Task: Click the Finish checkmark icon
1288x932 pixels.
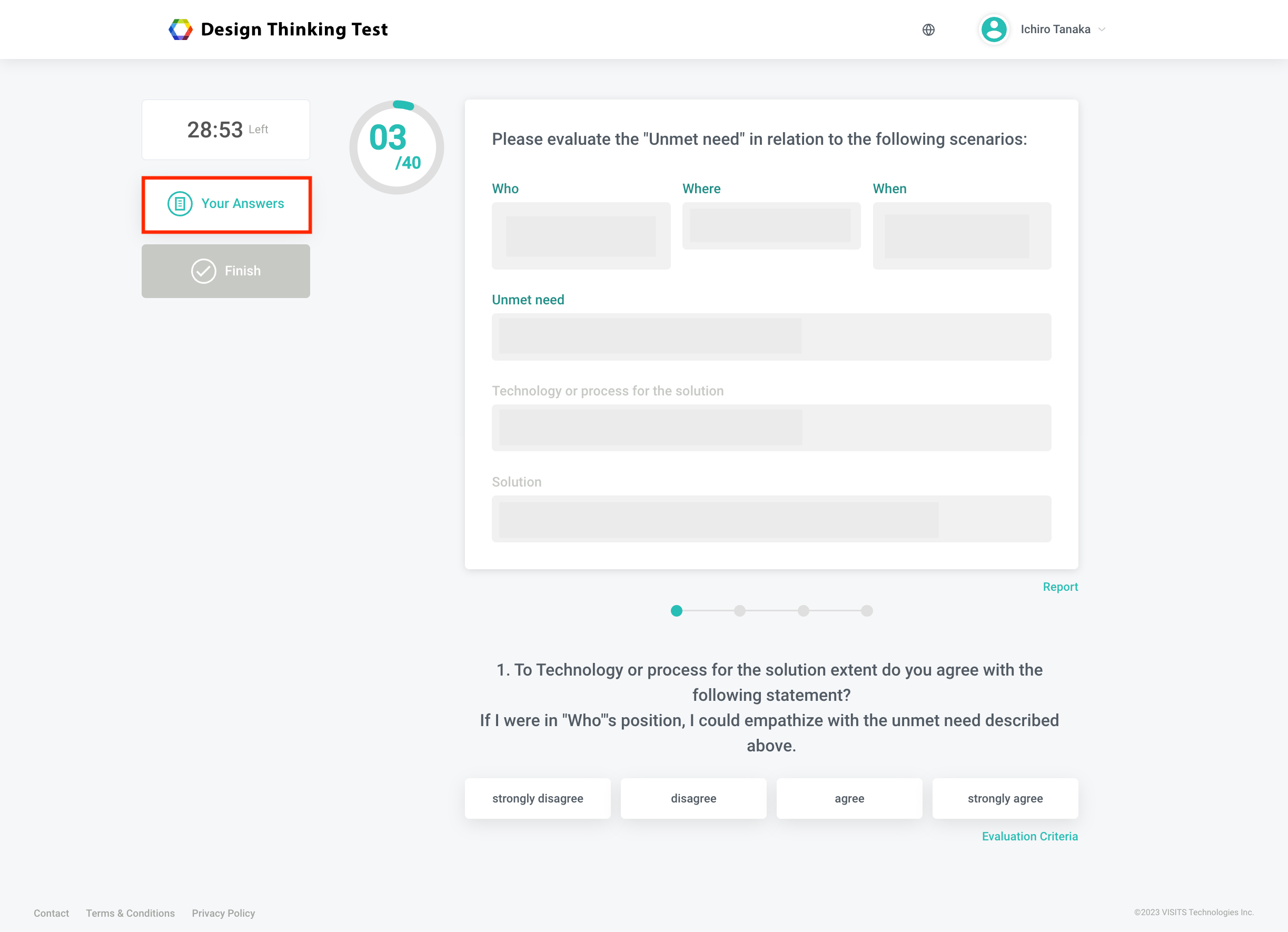Action: (204, 271)
